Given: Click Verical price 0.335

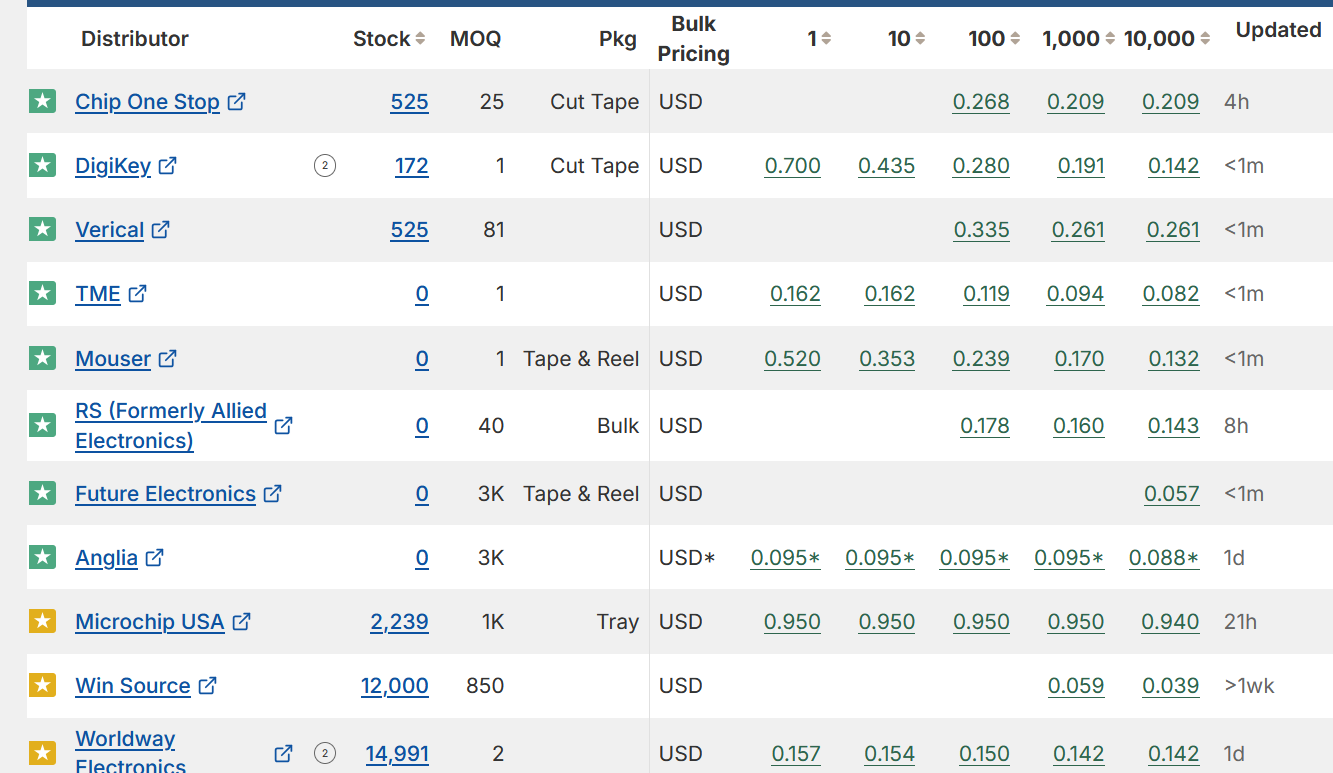Looking at the screenshot, I should [981, 230].
